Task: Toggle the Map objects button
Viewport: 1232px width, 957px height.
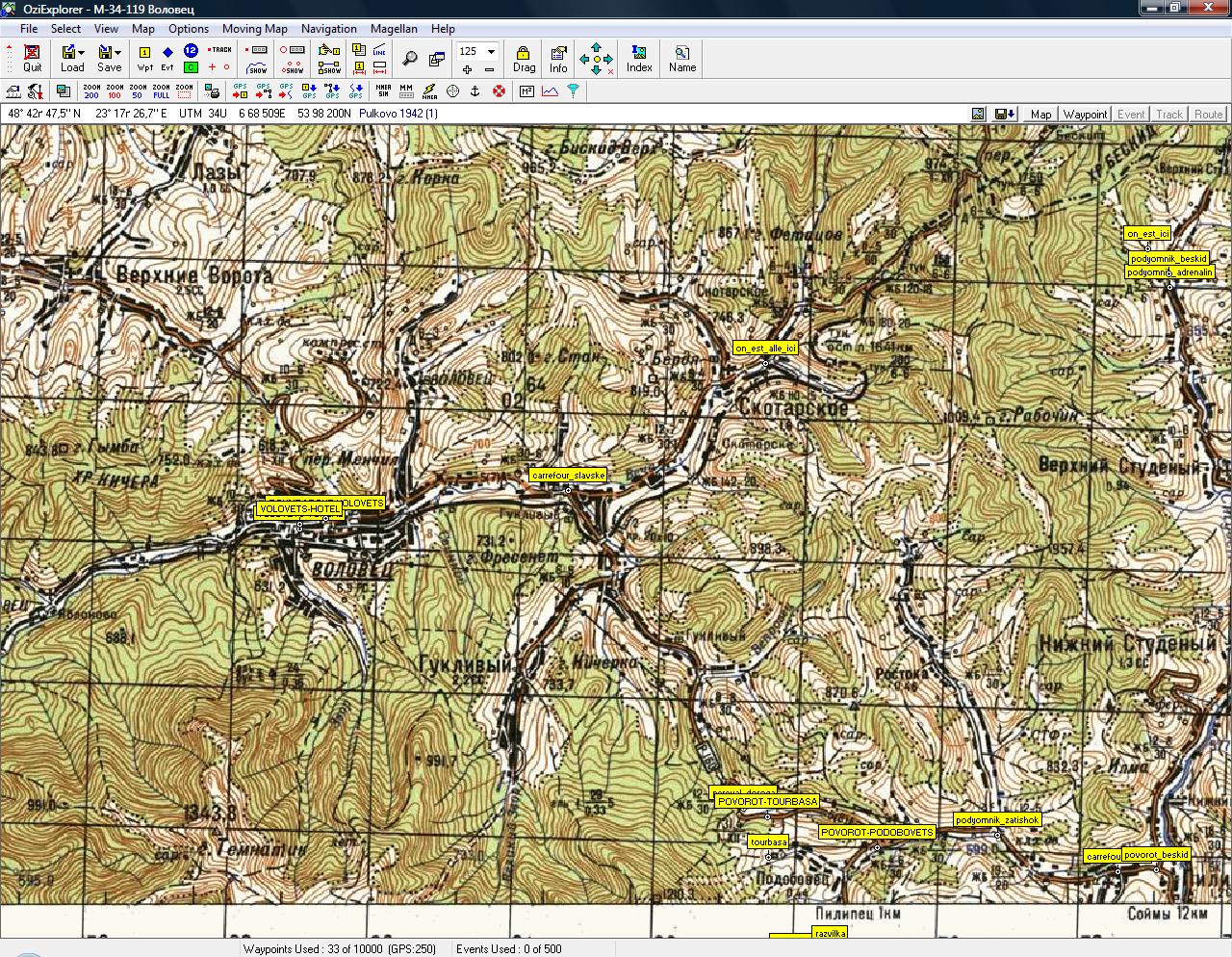Action: coord(1040,114)
